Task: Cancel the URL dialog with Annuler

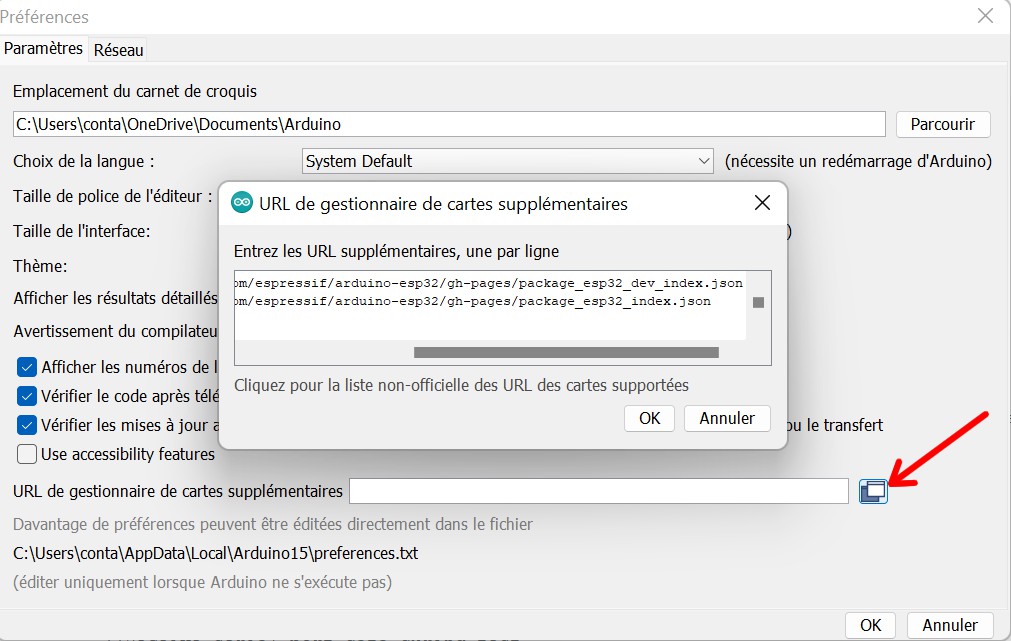Action: tap(727, 419)
